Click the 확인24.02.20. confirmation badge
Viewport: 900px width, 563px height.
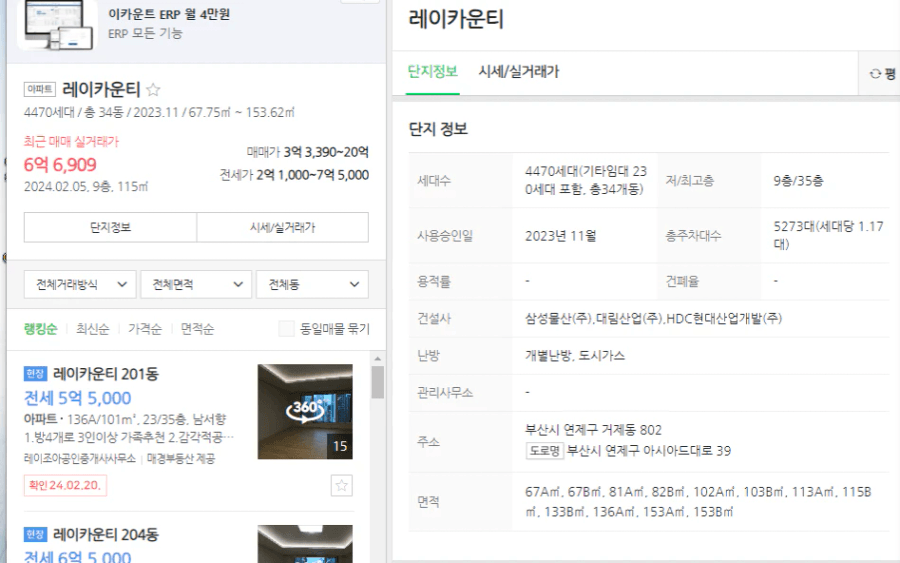(65, 486)
